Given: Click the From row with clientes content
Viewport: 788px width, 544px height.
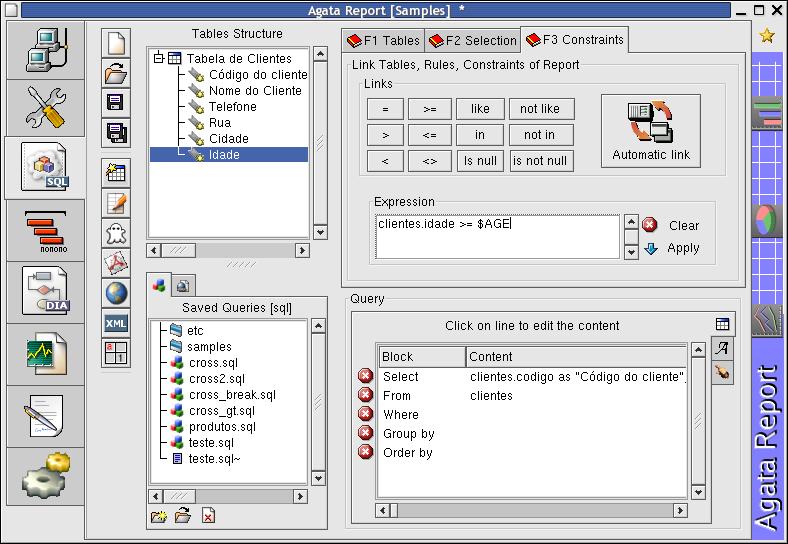Looking at the screenshot, I should 532,396.
